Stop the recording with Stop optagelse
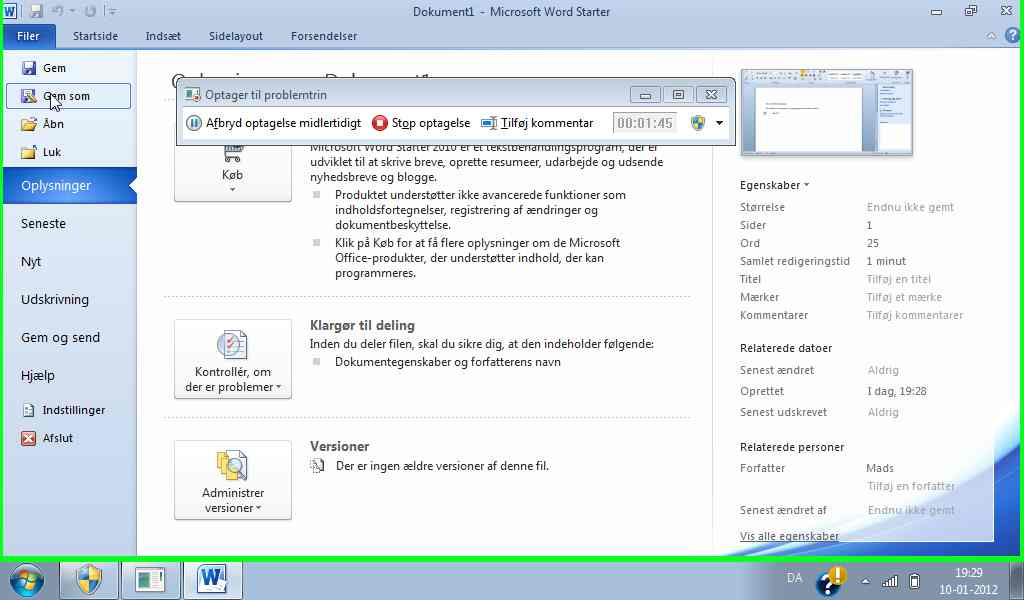The height and width of the screenshot is (600, 1024). [x=420, y=123]
